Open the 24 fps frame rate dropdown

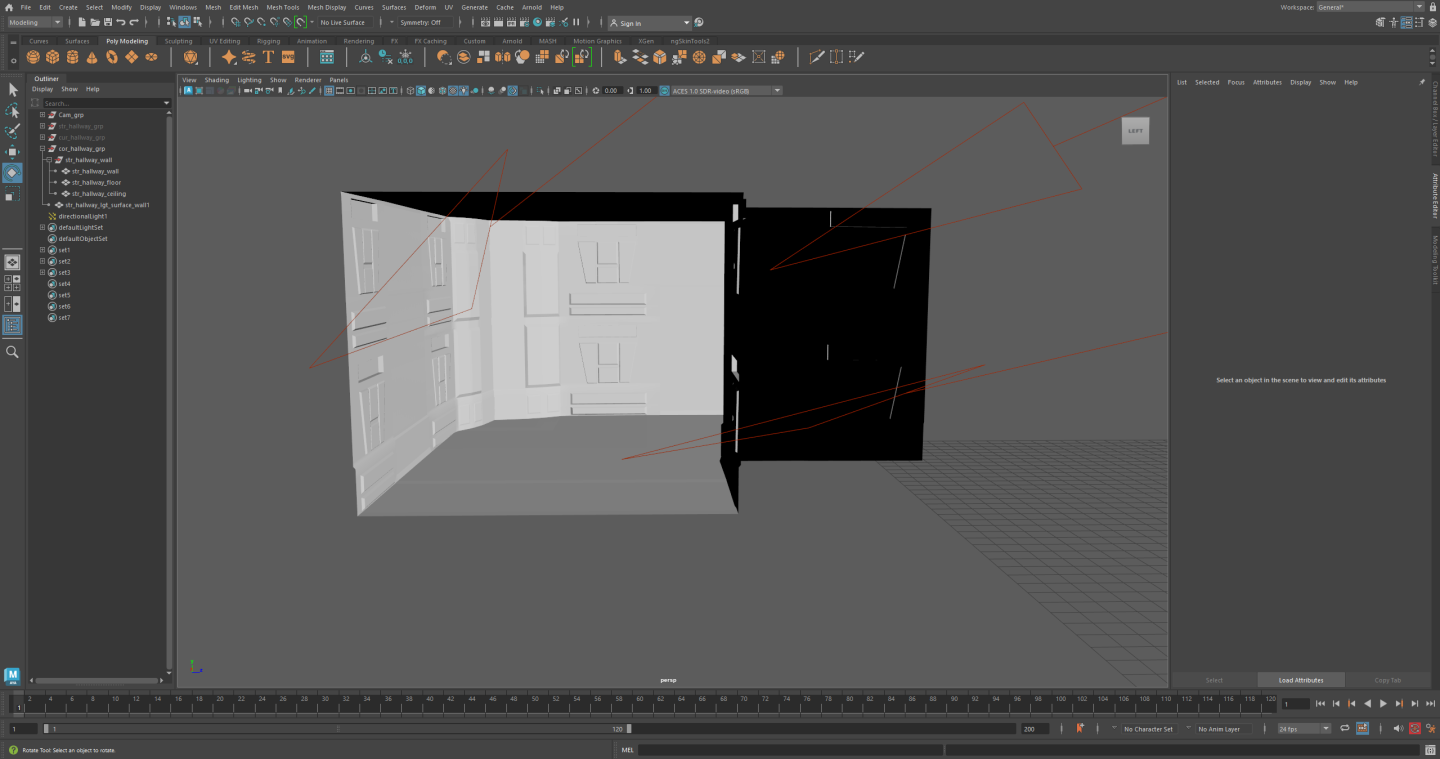coord(1304,729)
